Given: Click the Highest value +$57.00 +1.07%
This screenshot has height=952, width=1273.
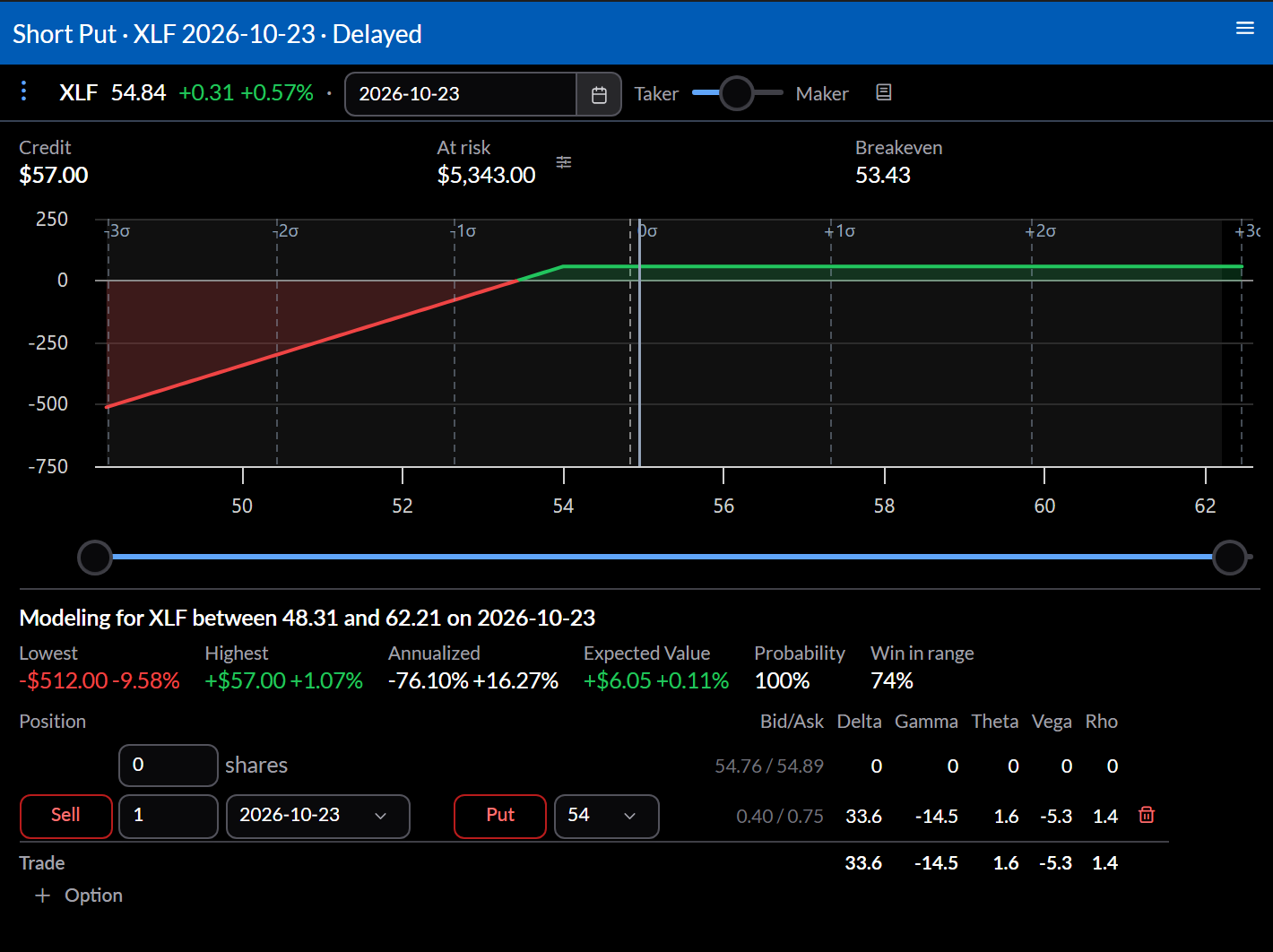Looking at the screenshot, I should [283, 681].
